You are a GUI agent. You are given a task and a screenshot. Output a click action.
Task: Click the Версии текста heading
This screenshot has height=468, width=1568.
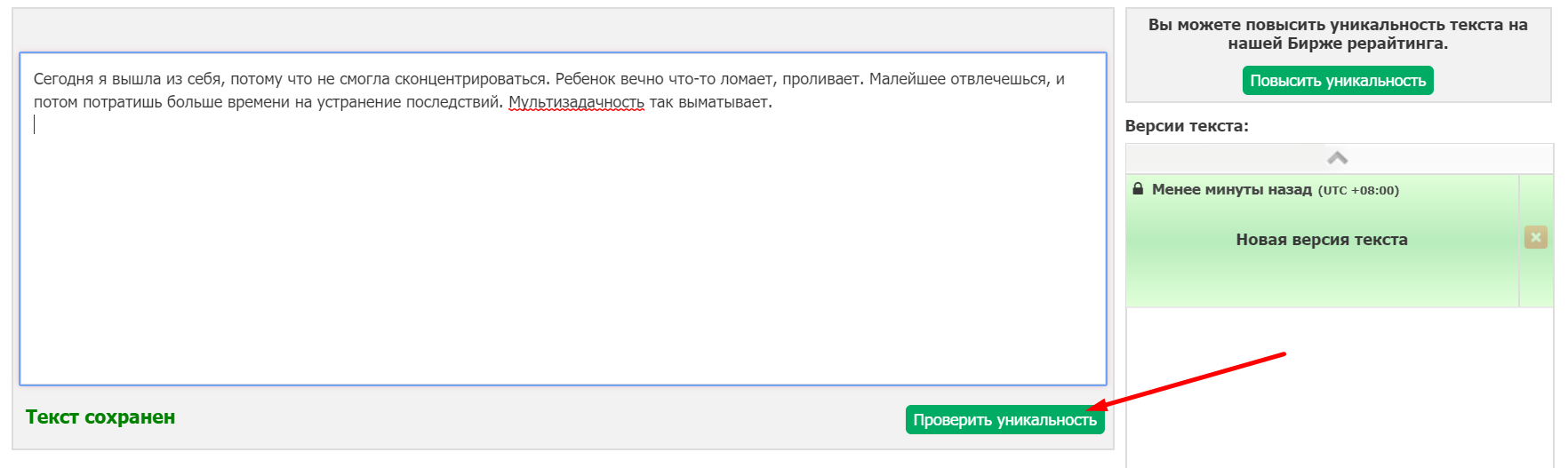(1187, 126)
